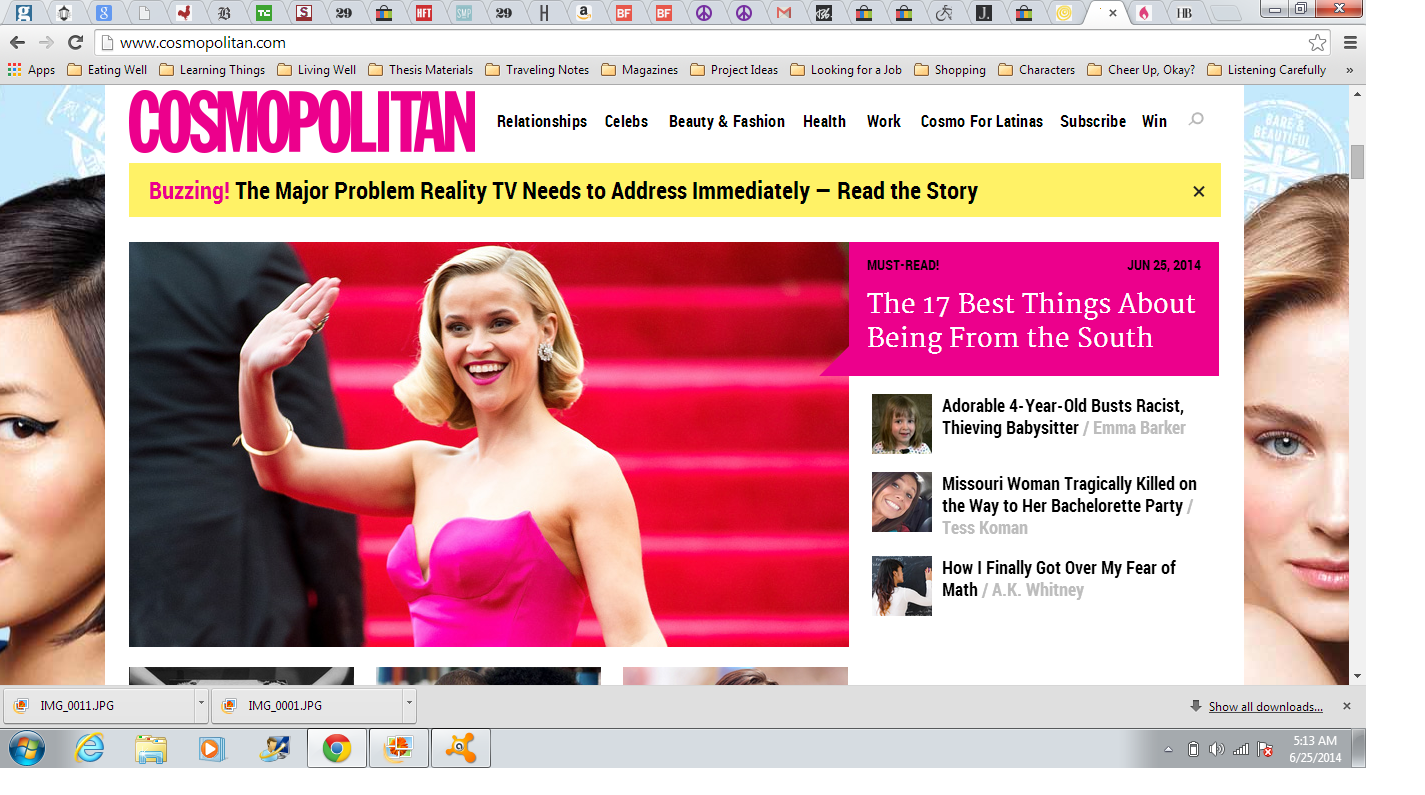Switch to the red rooster tab
The image size is (1425, 795).
pyautogui.click(x=183, y=13)
